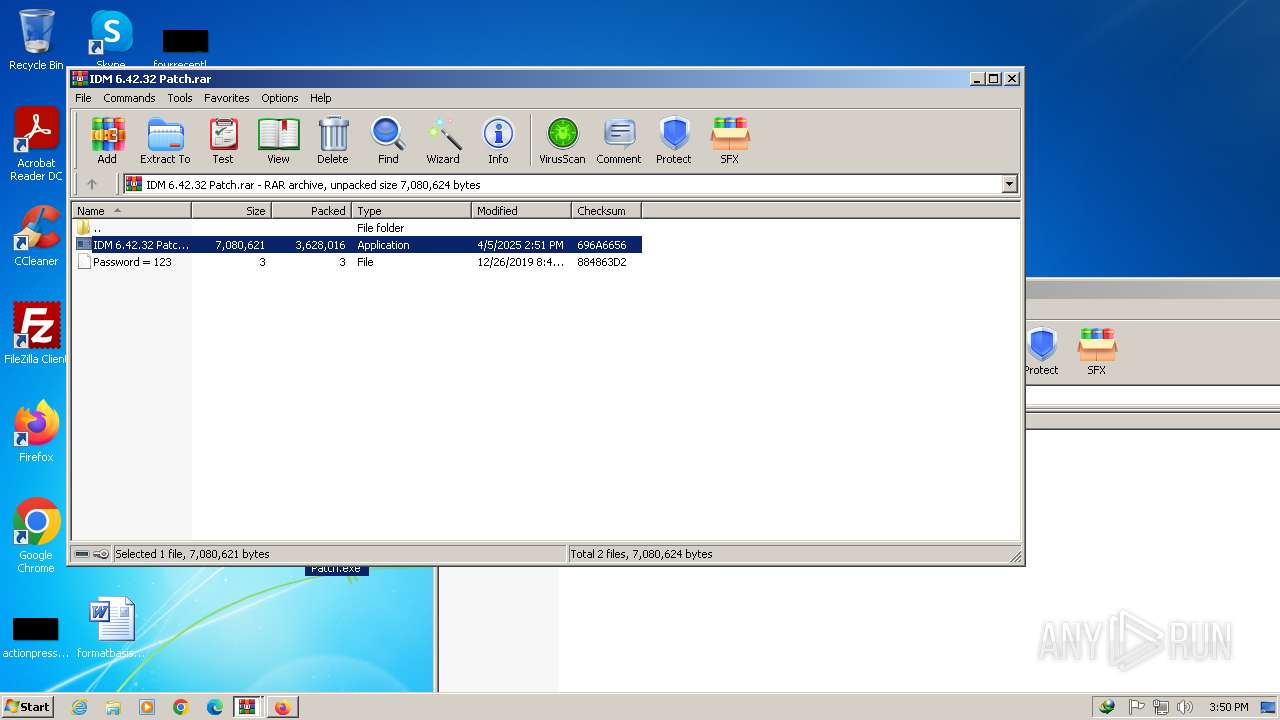Open the formatbasis Word document icon
This screenshot has width=1280, height=720.
tap(111, 628)
